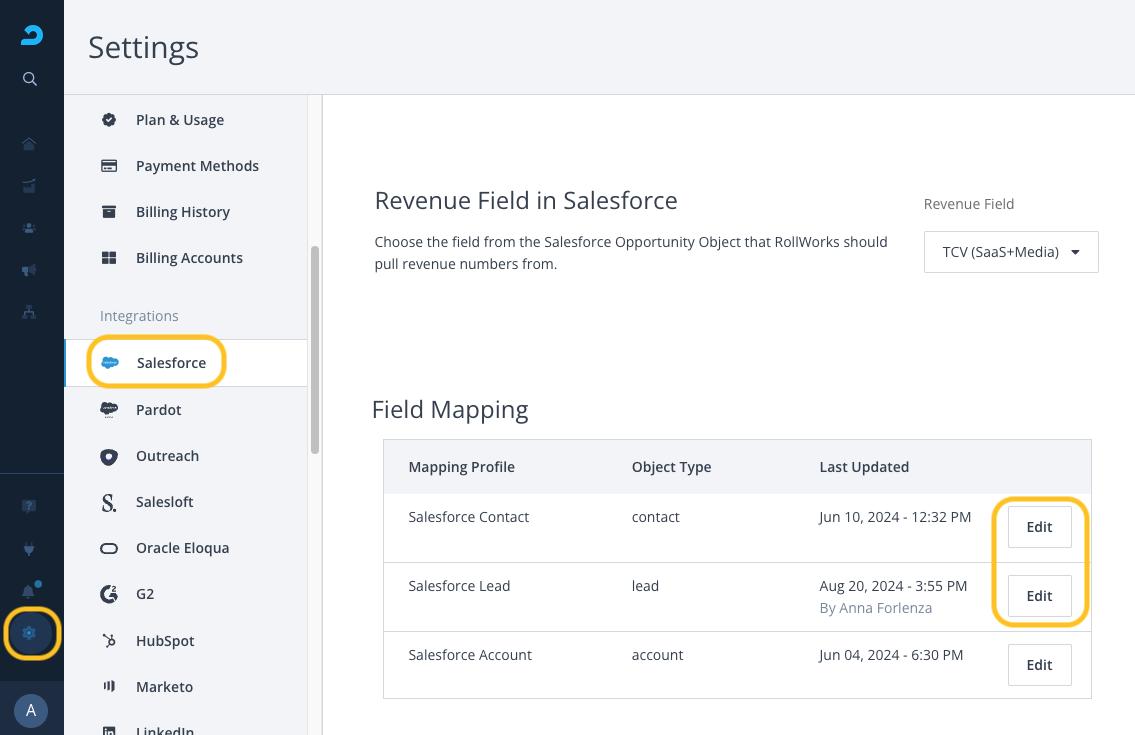
Task: Click the RollWorks logo in the sidebar
Action: point(31,36)
